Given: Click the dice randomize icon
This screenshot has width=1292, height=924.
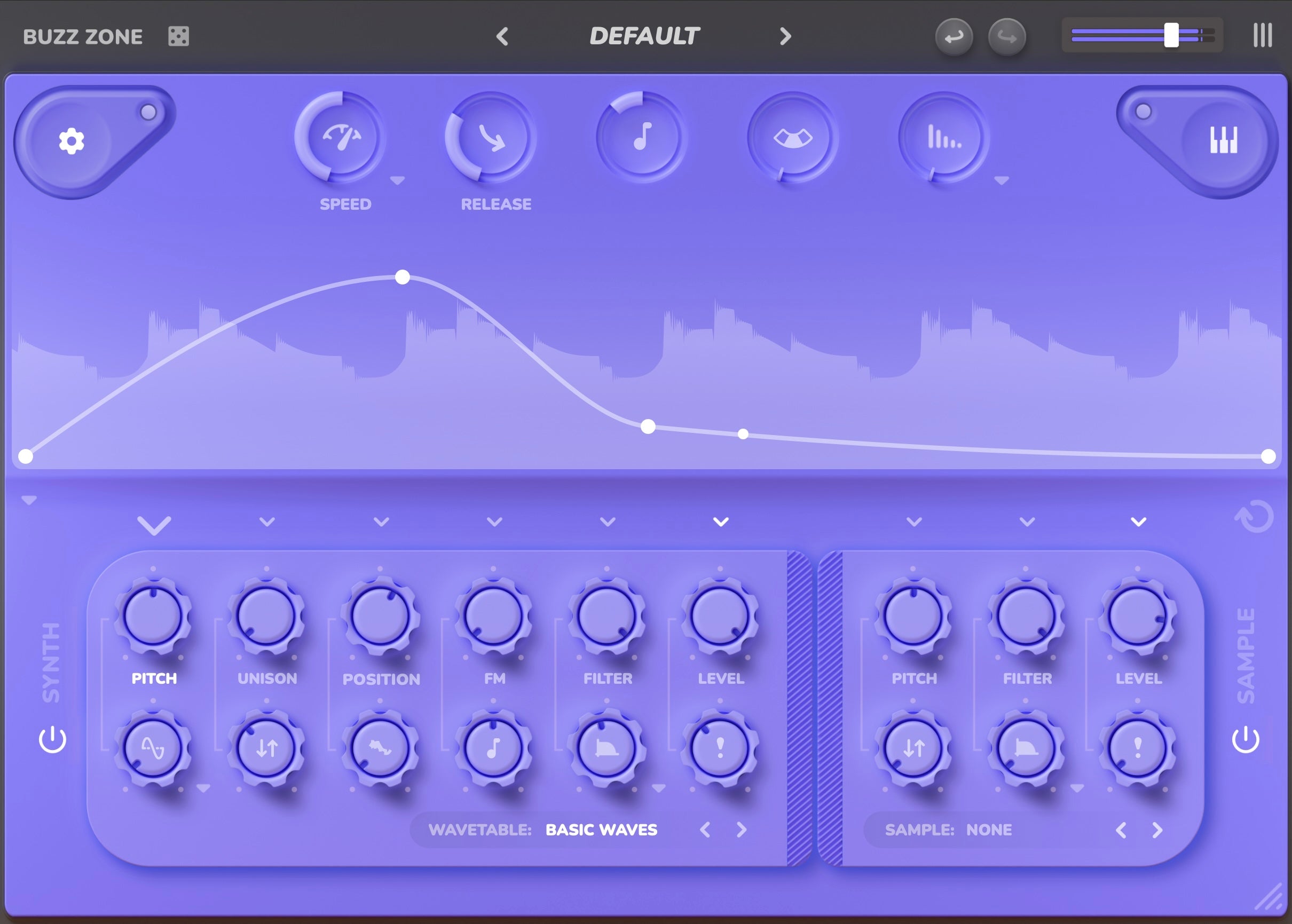Looking at the screenshot, I should [x=178, y=36].
